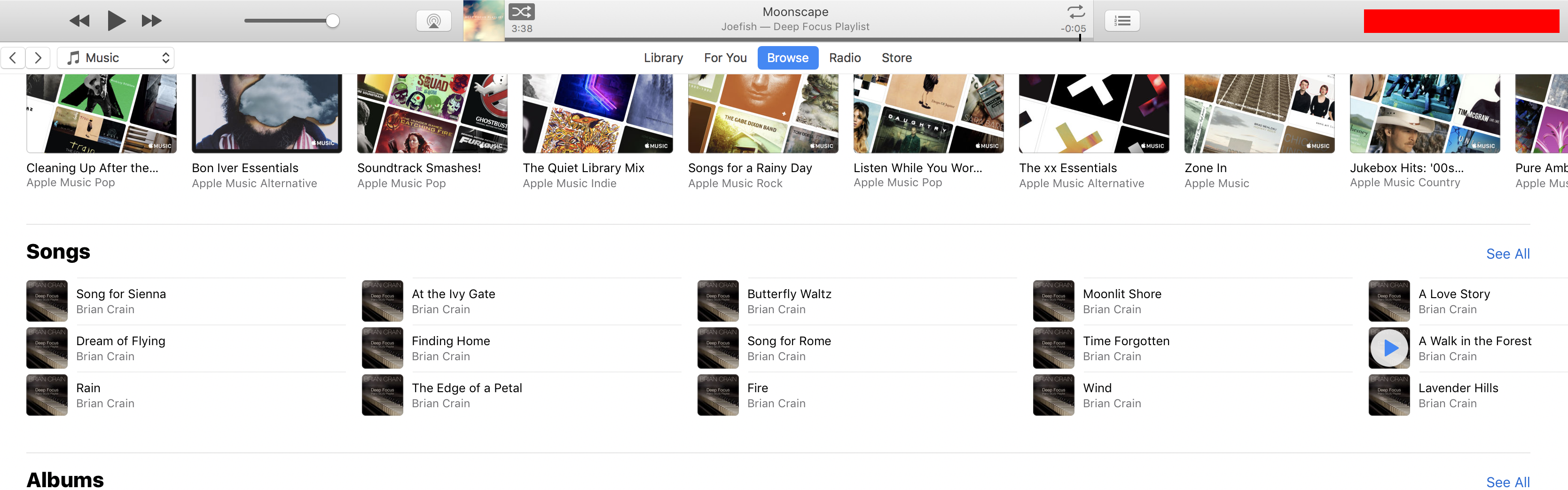Toggle shuffle mode
Viewport: 1568px width, 490px height.
pyautogui.click(x=521, y=12)
